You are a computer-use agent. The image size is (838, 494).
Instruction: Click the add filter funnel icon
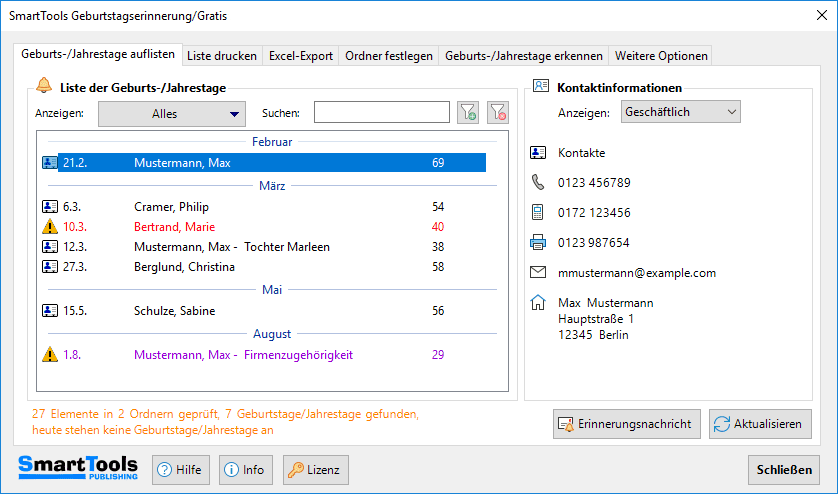point(467,113)
